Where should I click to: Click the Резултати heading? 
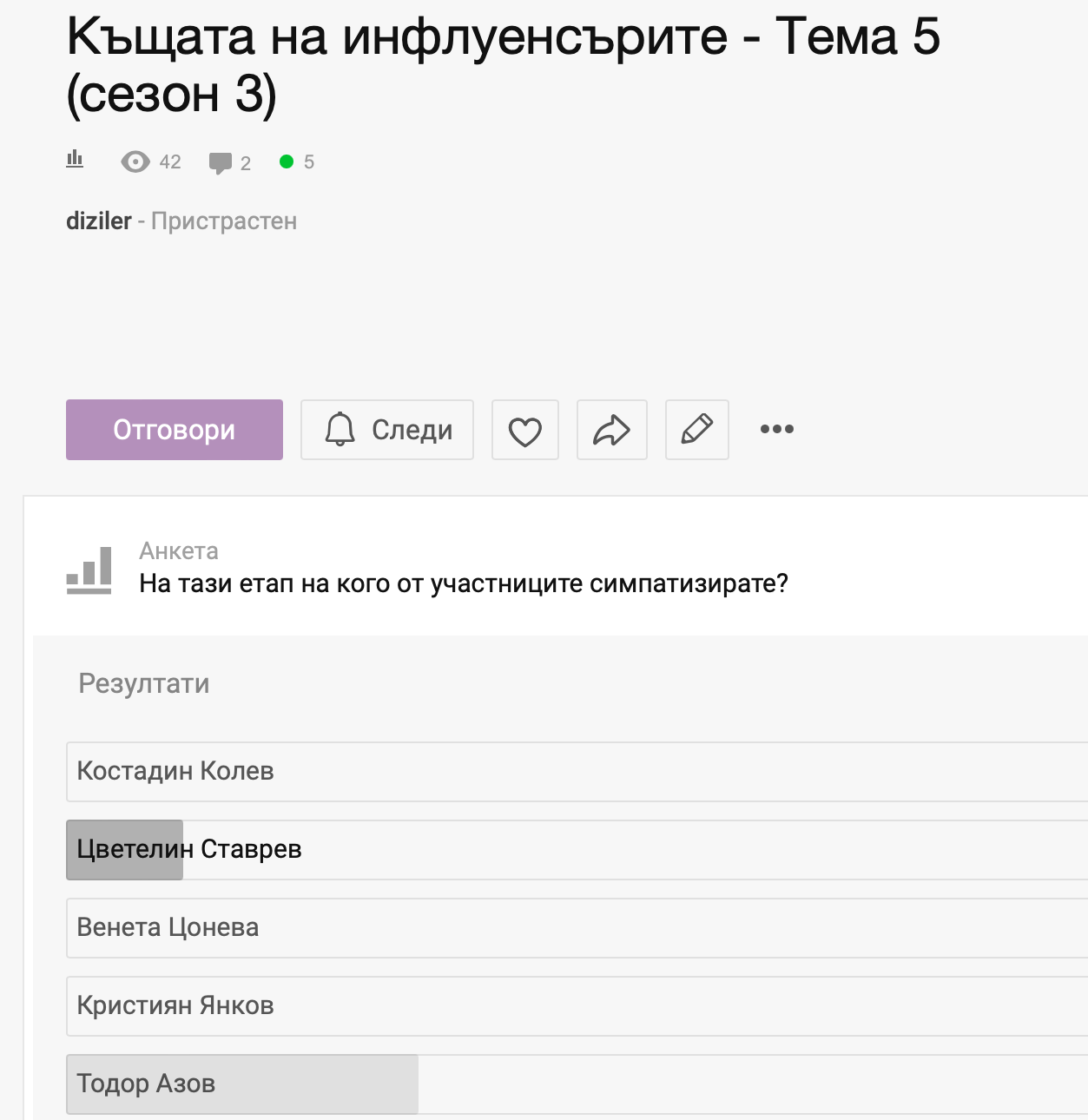144,683
